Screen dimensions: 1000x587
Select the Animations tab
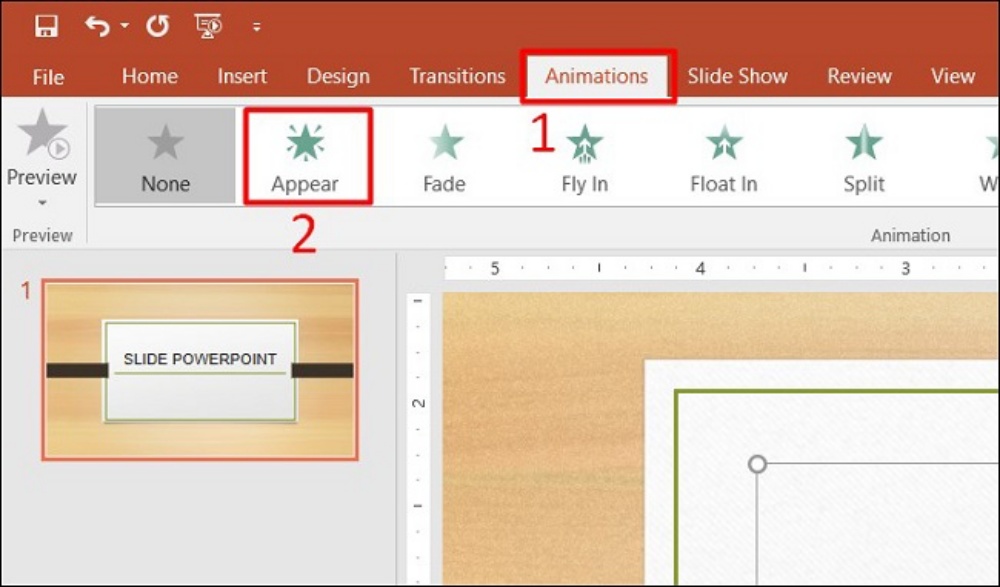click(x=596, y=76)
